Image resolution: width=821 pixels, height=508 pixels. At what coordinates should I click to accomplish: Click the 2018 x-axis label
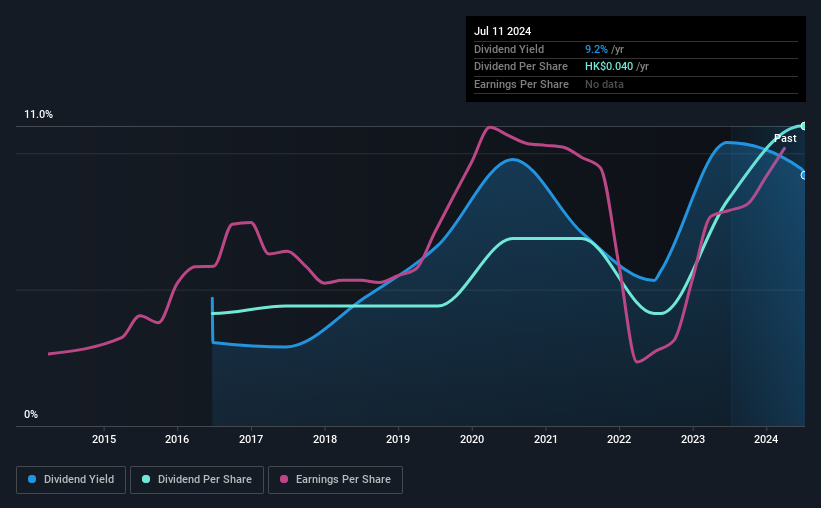coord(325,439)
